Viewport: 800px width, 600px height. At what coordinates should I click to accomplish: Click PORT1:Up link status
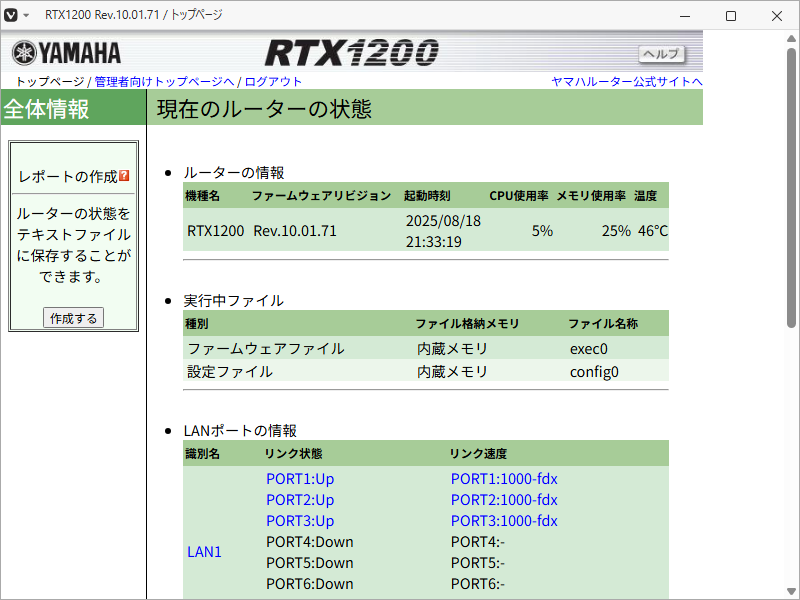(300, 479)
